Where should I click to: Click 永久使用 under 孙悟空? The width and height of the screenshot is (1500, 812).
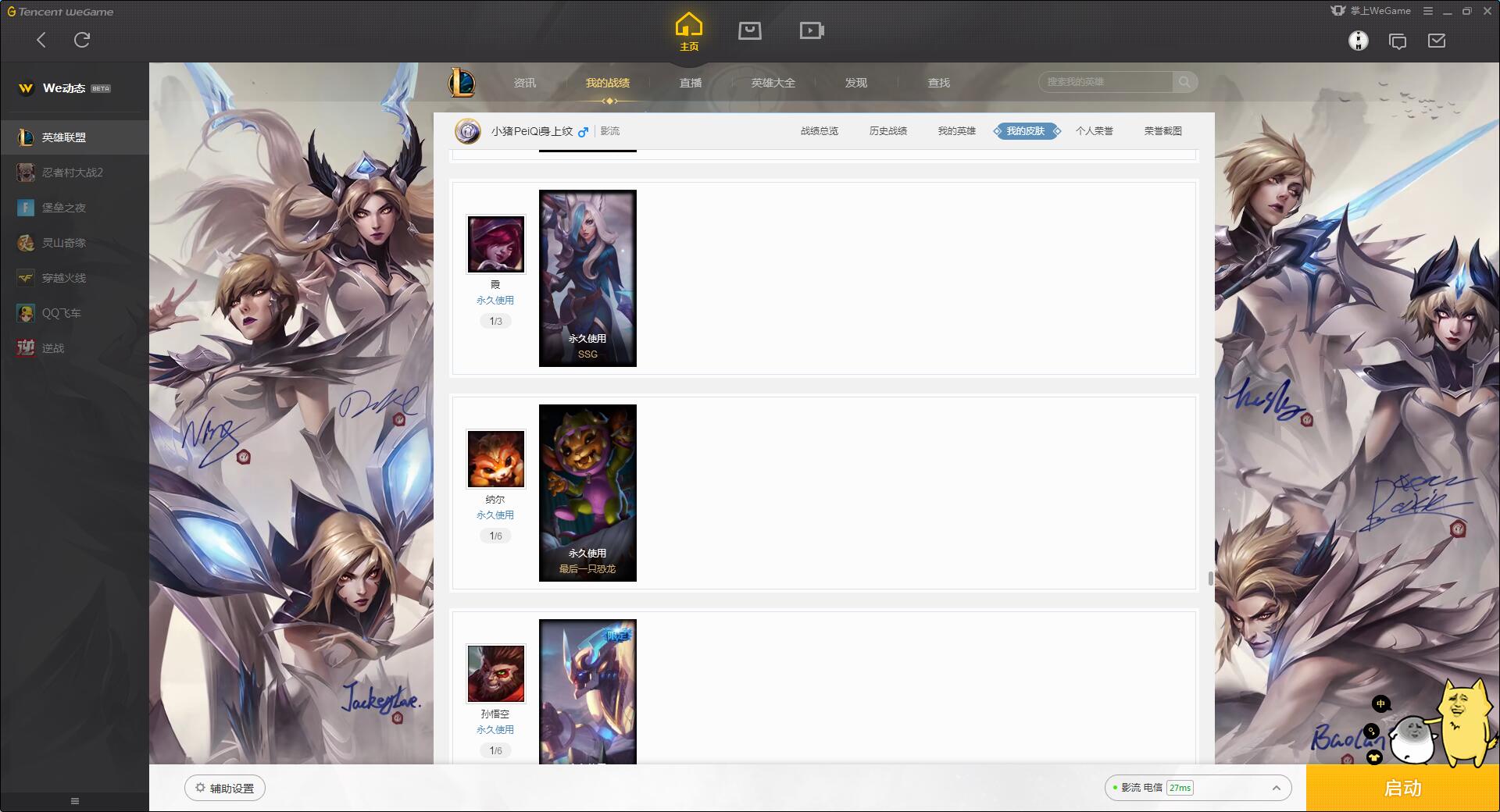point(495,730)
